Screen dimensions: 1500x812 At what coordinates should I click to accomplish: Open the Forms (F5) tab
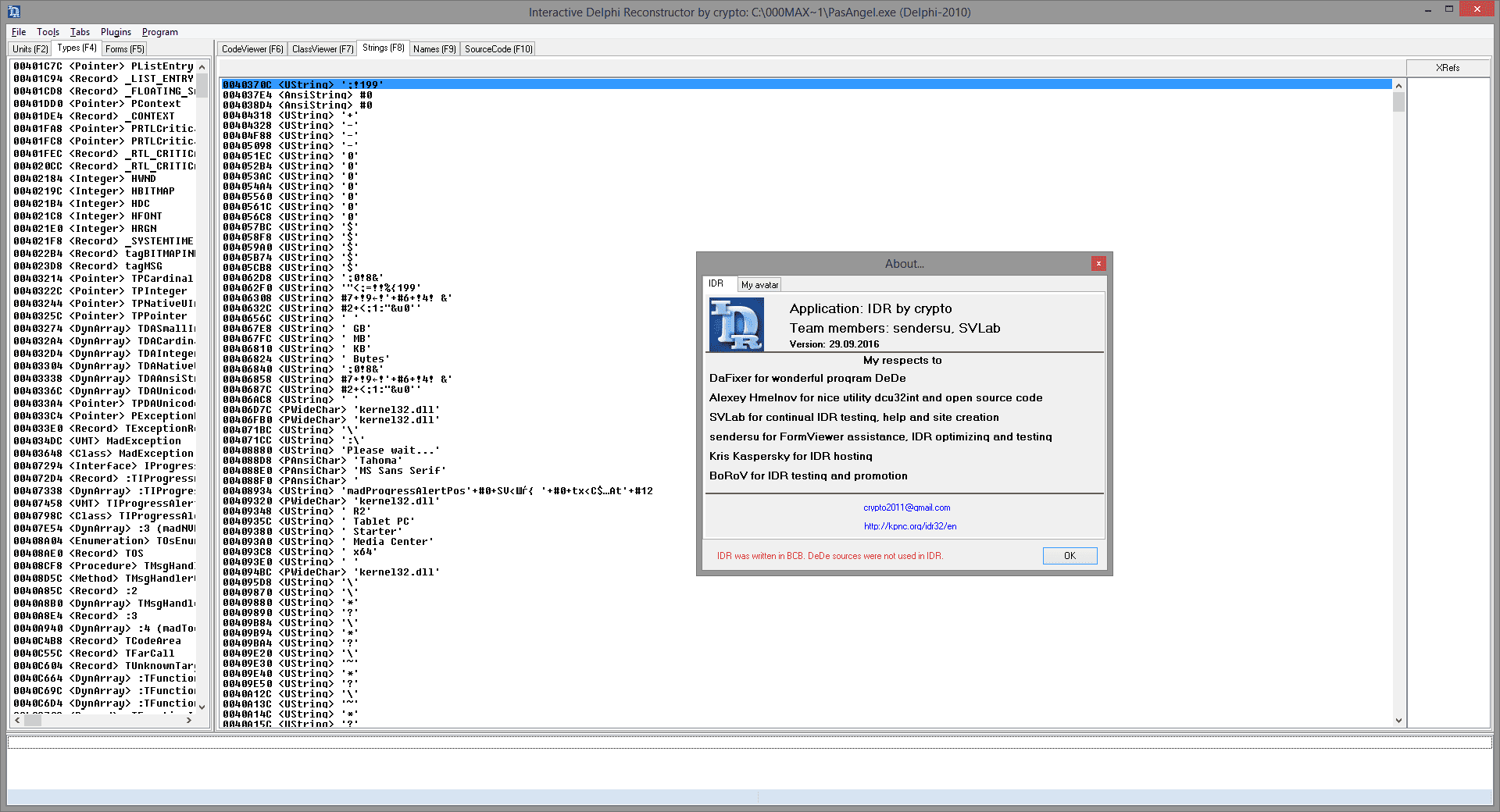pyautogui.click(x=125, y=49)
